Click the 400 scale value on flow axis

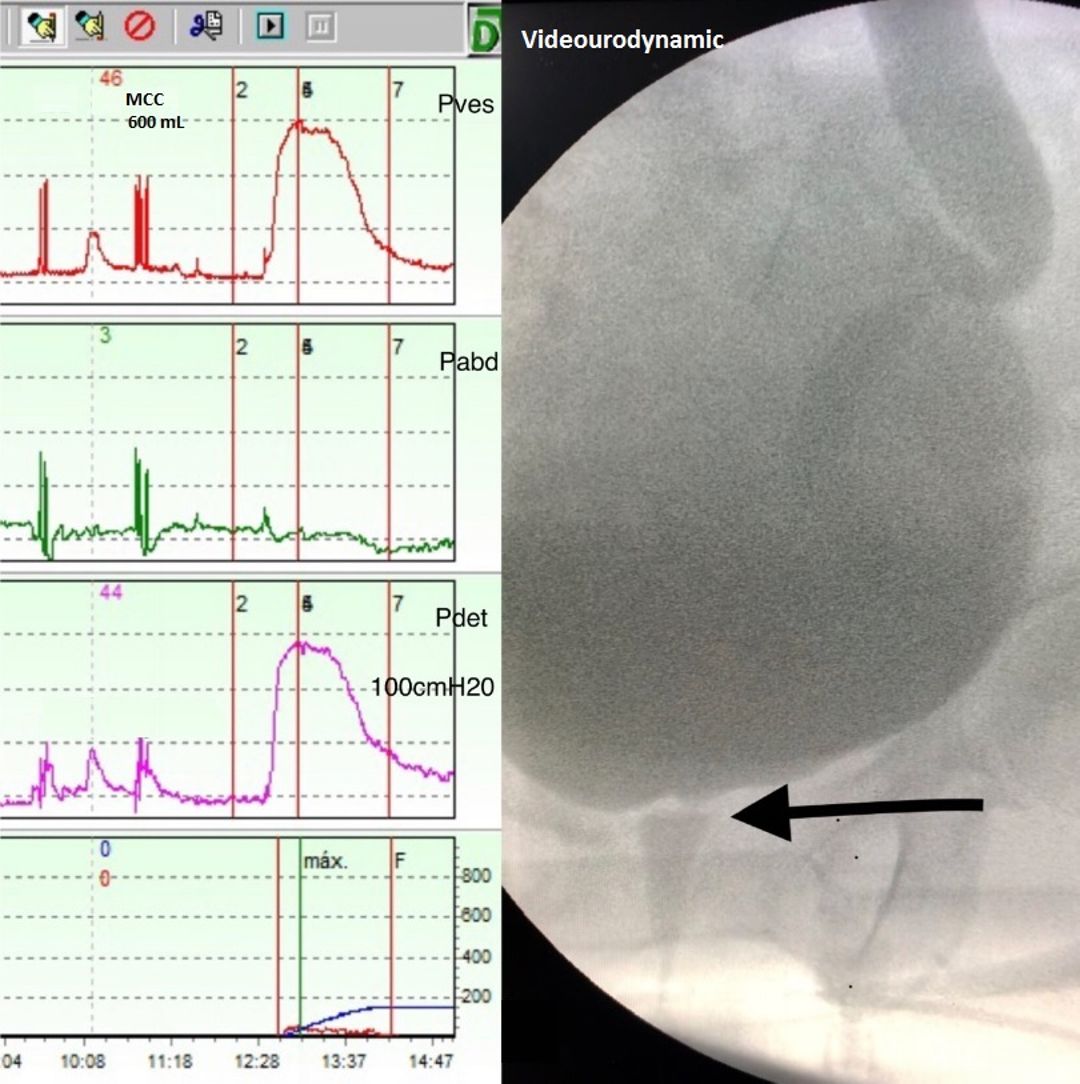[476, 956]
